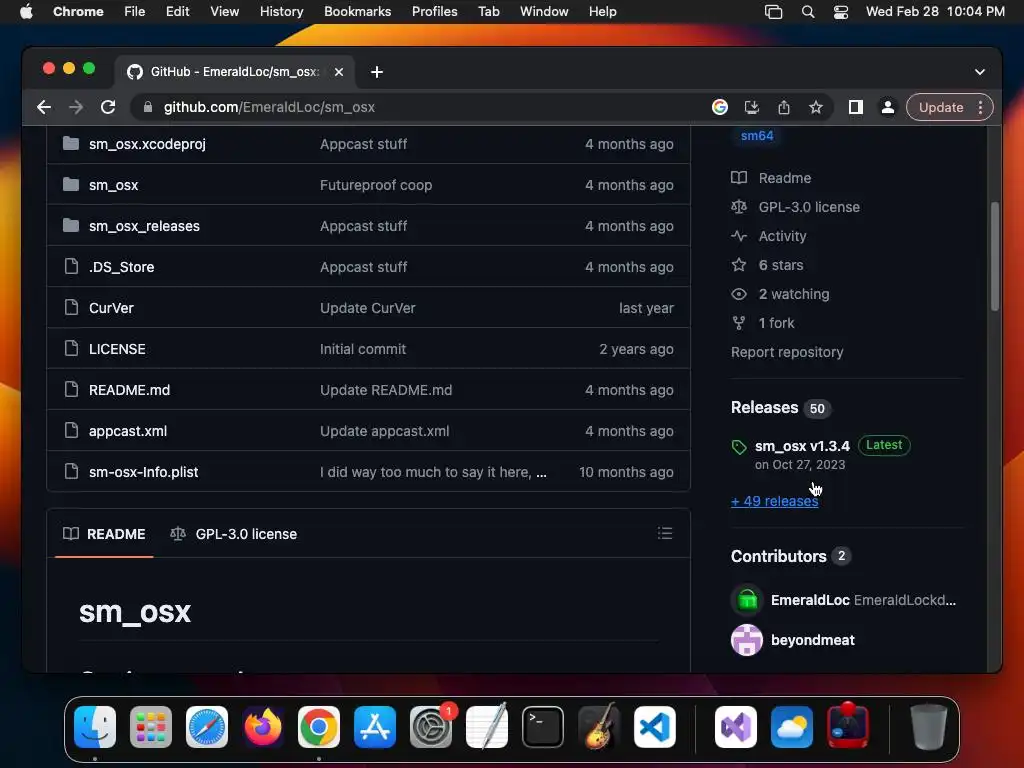
Task: Open Spotlight search in the menu bar
Action: [x=808, y=12]
